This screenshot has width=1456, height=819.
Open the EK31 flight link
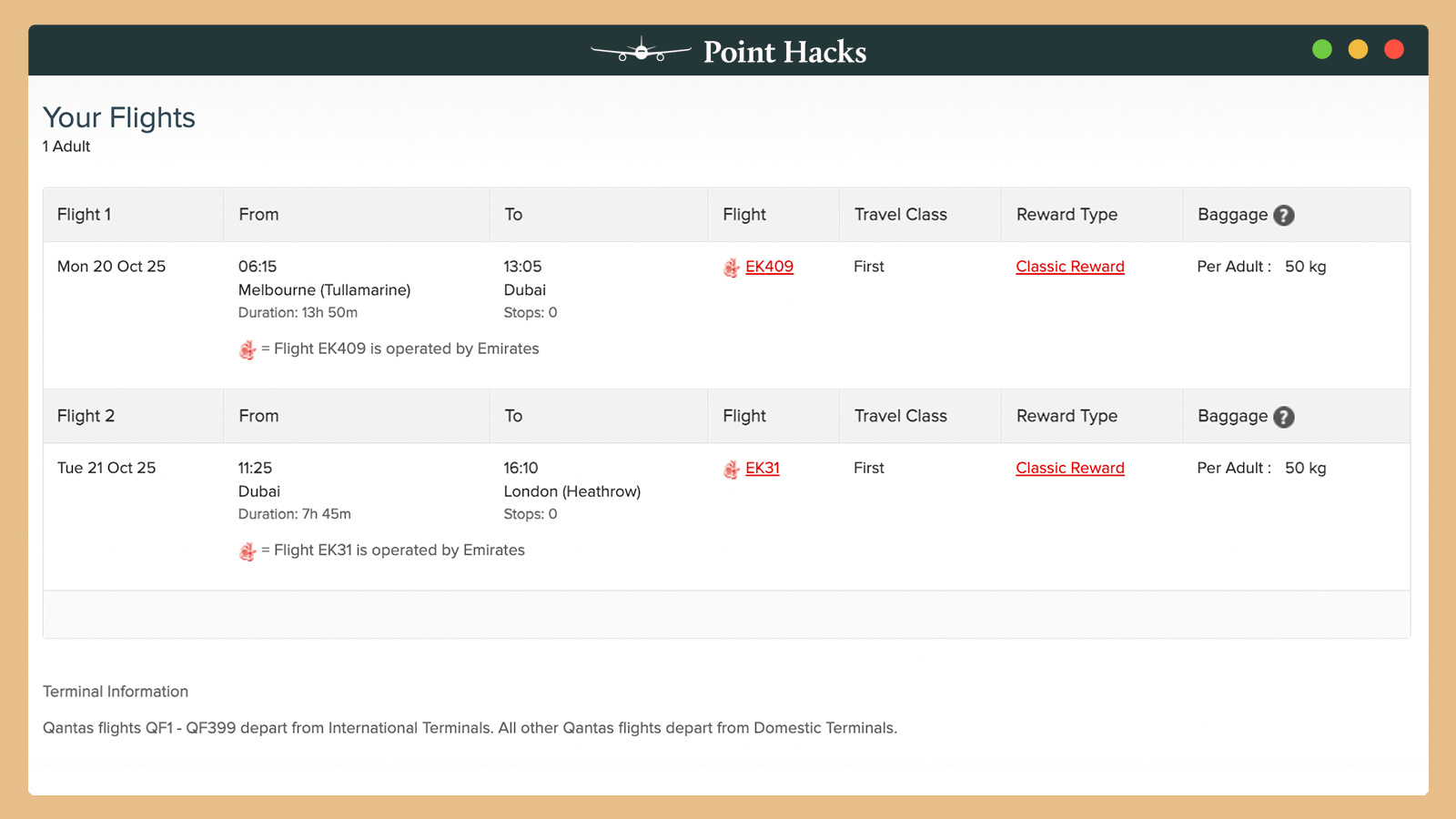point(763,468)
